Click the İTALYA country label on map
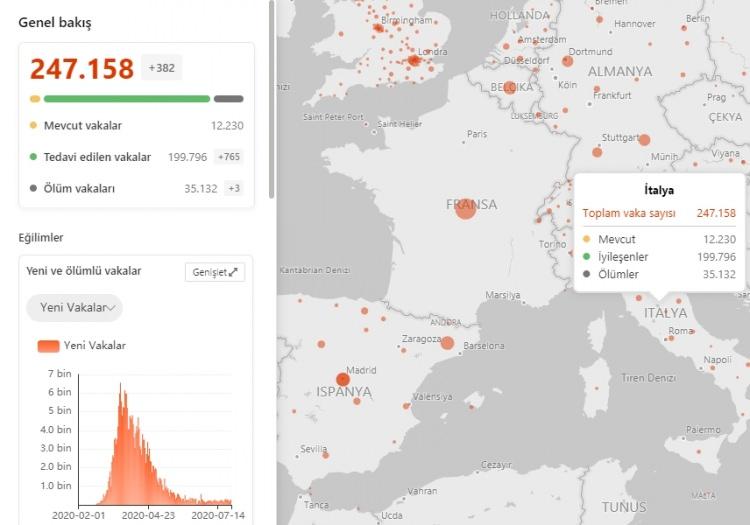 coord(665,313)
